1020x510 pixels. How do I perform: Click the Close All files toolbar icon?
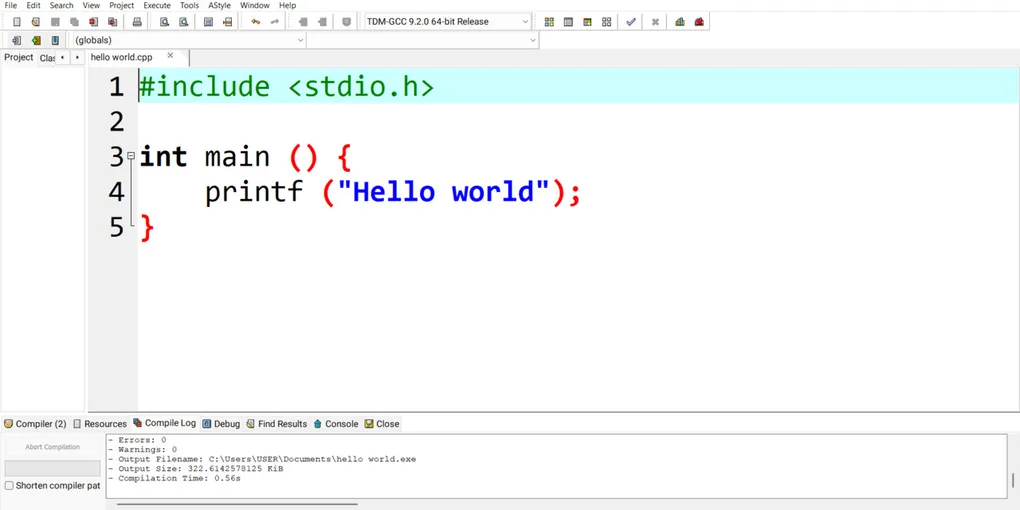113,21
